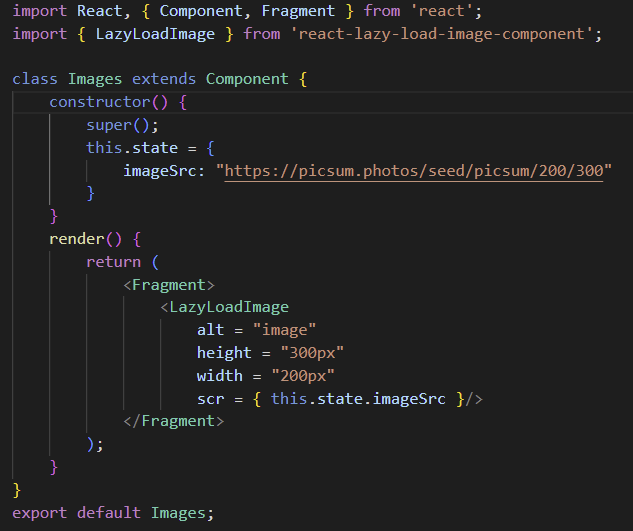Click the 'extends' keyword
This screenshot has height=531, width=633.
coord(164,79)
